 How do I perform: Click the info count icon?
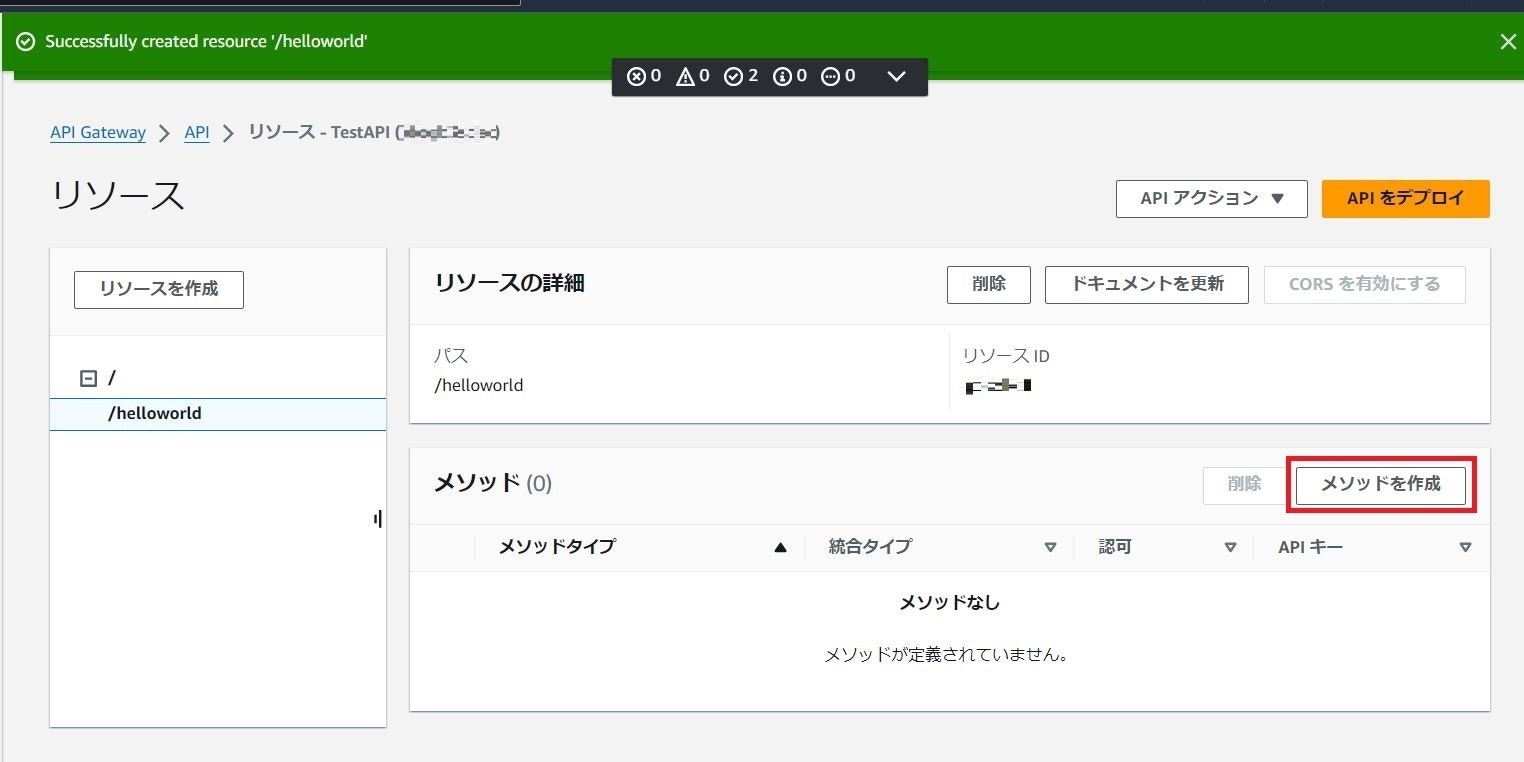tap(783, 76)
